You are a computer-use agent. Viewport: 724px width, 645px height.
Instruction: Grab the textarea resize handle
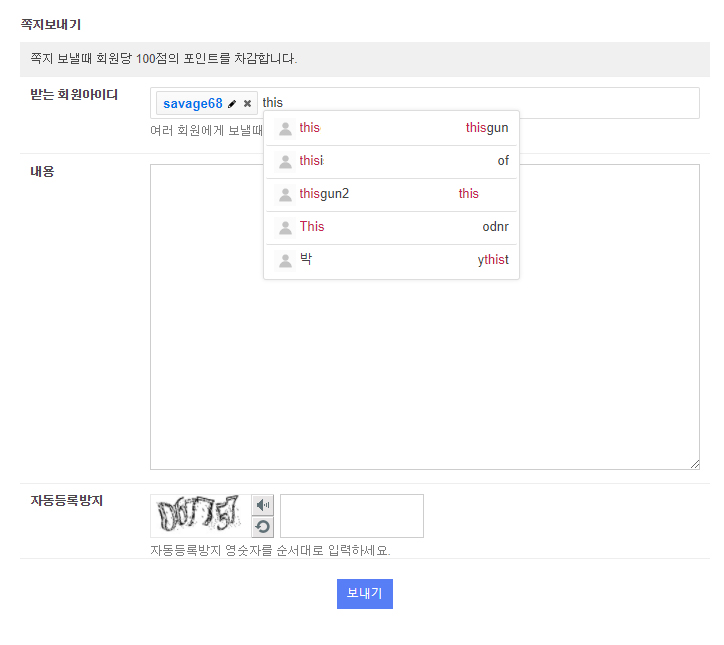(x=694, y=464)
